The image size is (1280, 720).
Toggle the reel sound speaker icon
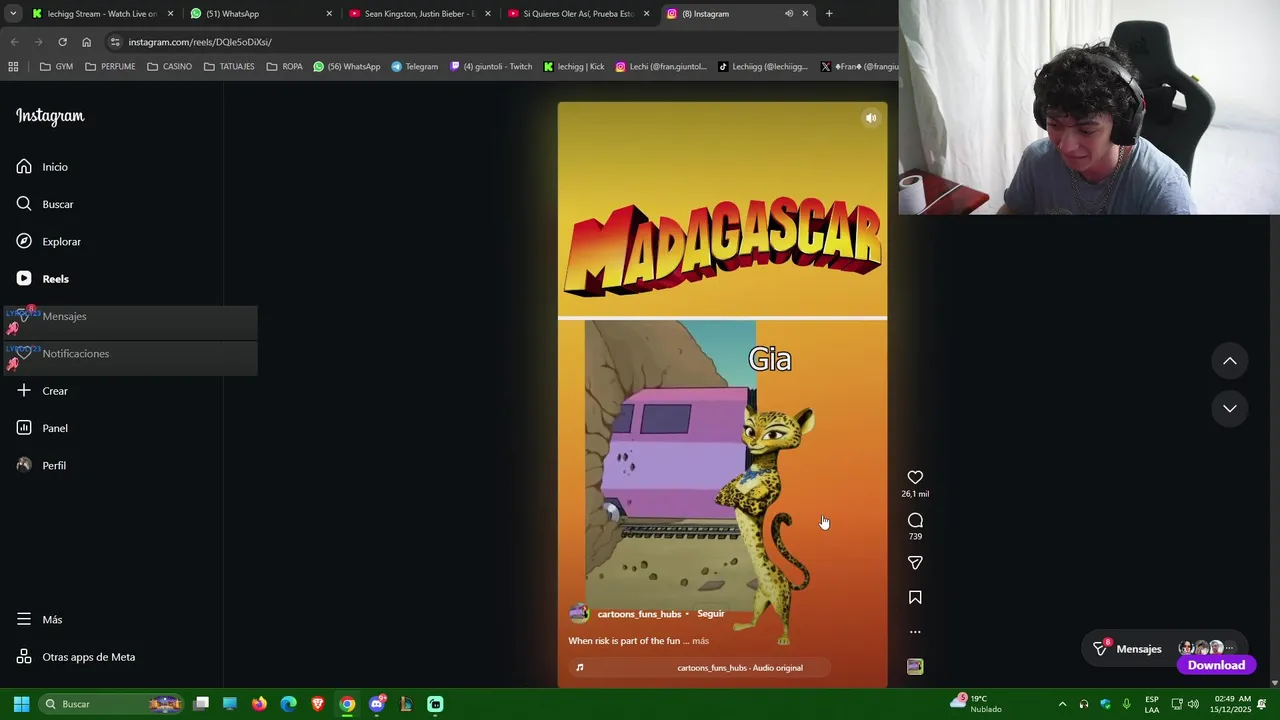(871, 118)
